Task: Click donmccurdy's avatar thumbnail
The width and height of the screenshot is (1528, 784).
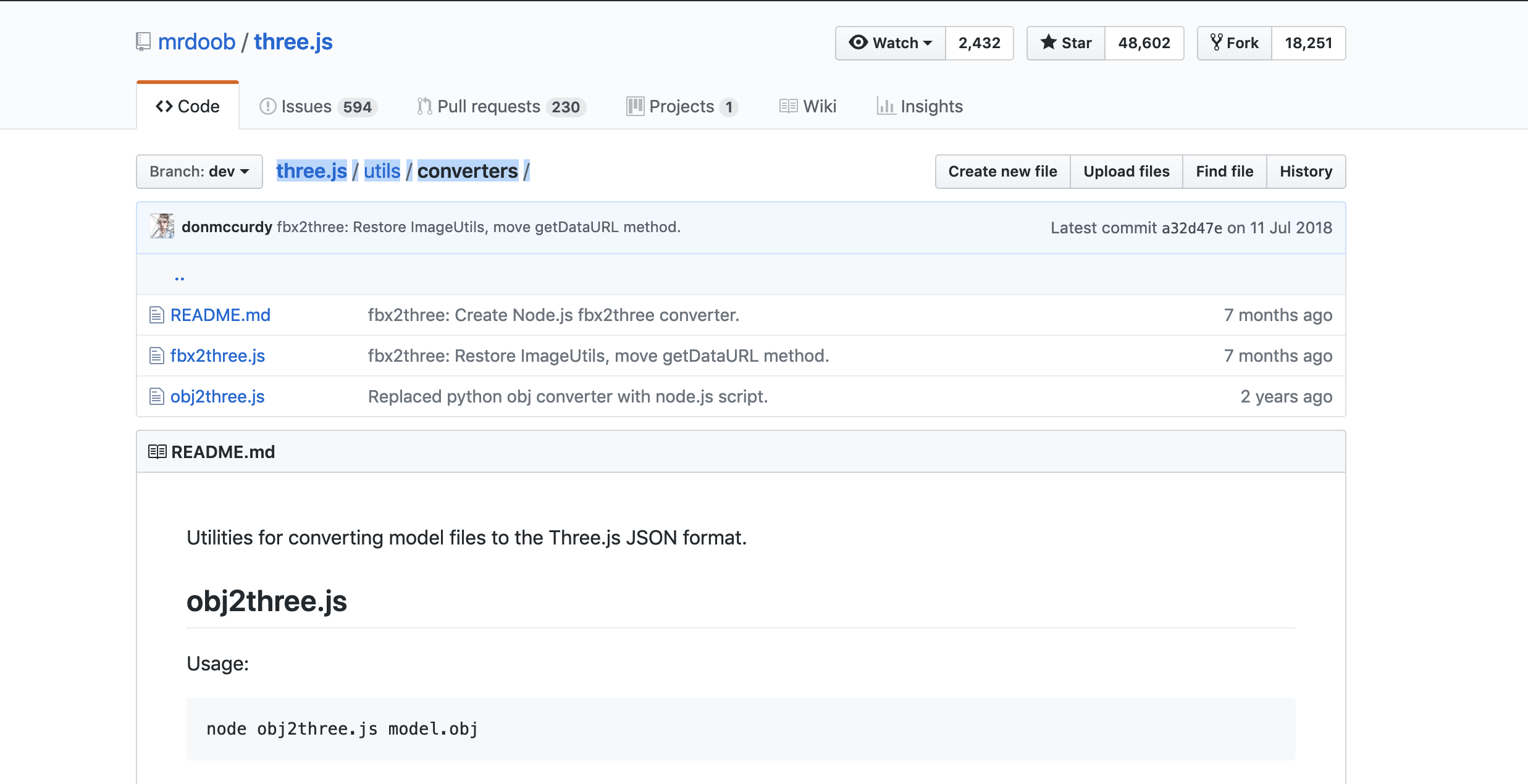Action: coord(162,227)
